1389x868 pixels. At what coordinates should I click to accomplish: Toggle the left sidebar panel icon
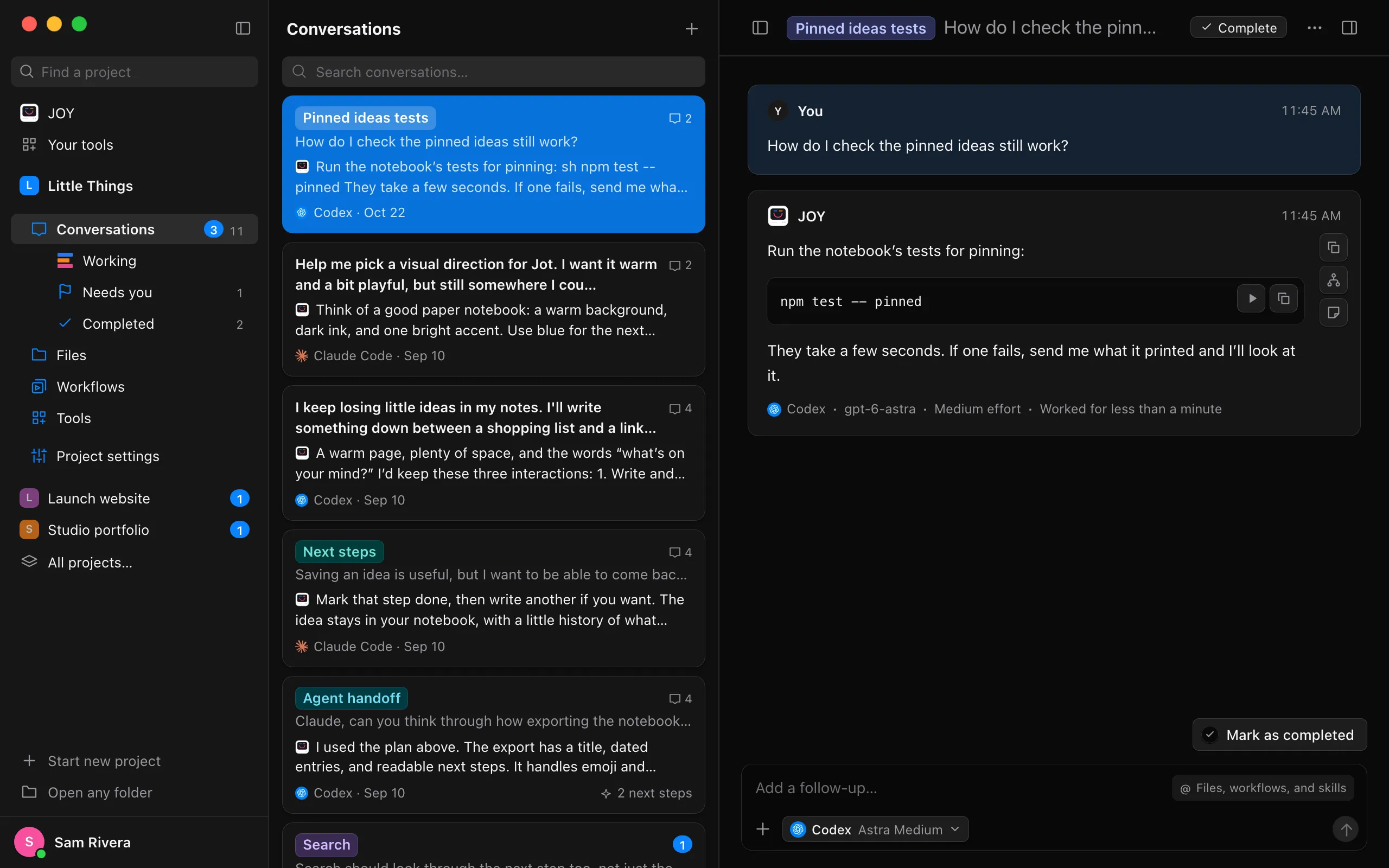243,28
